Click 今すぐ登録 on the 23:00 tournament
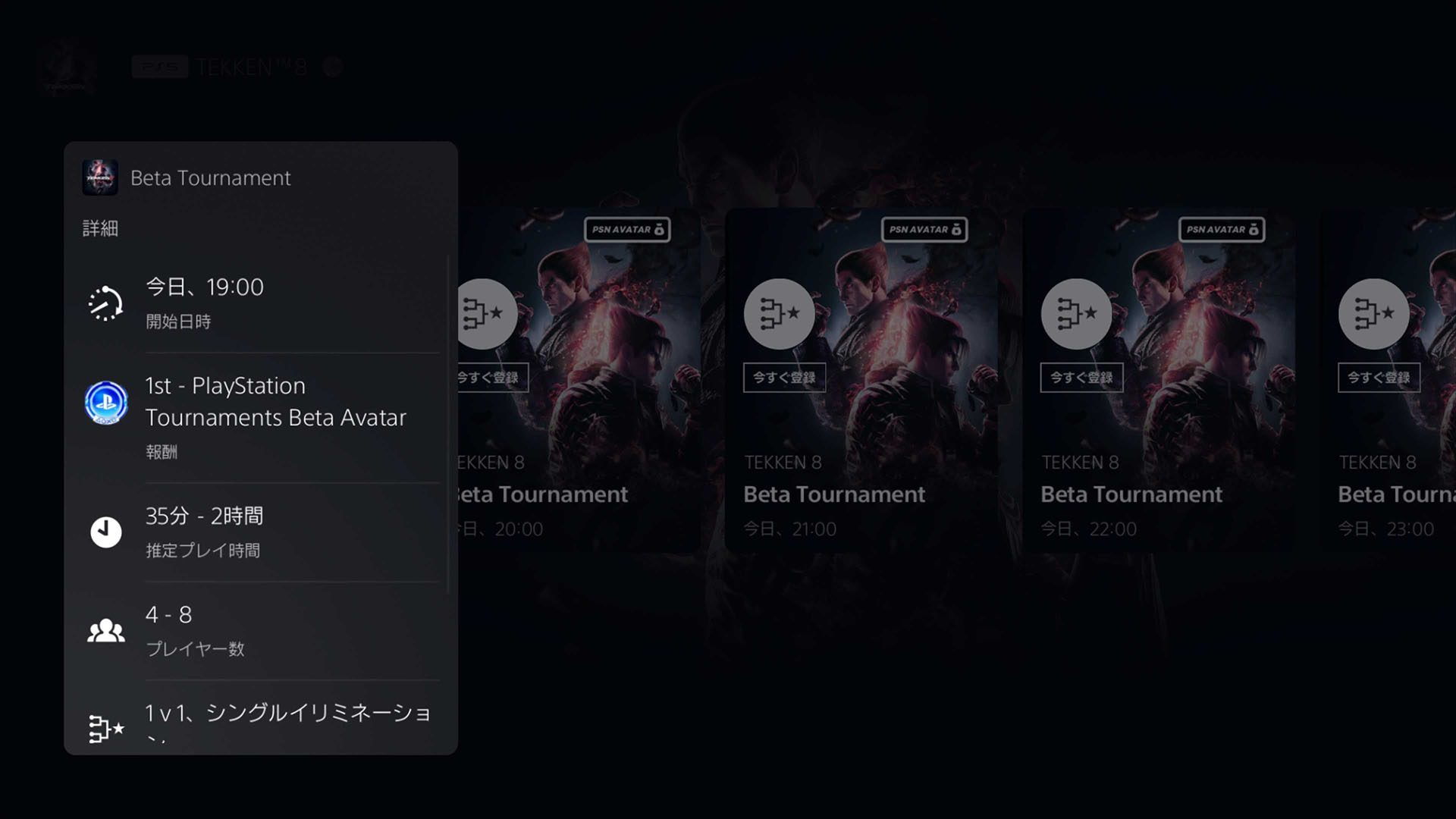The width and height of the screenshot is (1456, 819). [x=1379, y=378]
